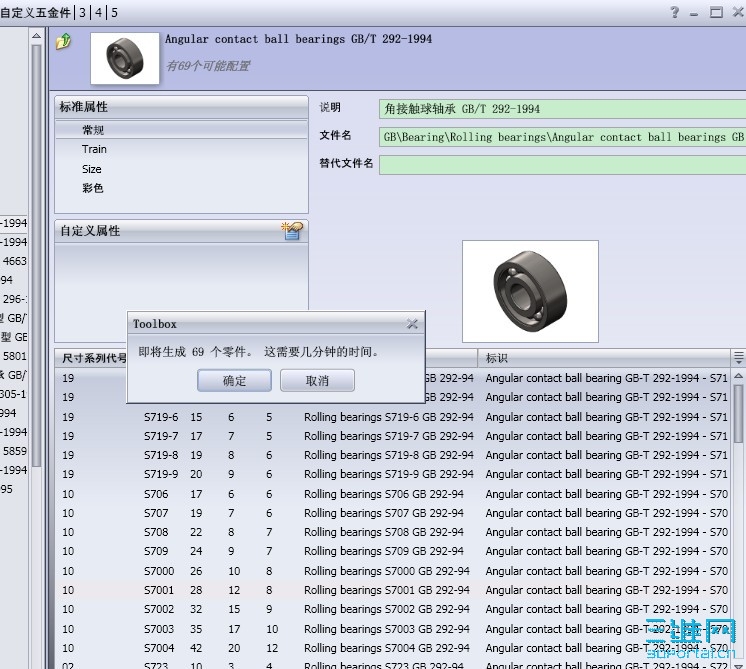
Task: Select row with designation S7004
Action: coord(393,648)
